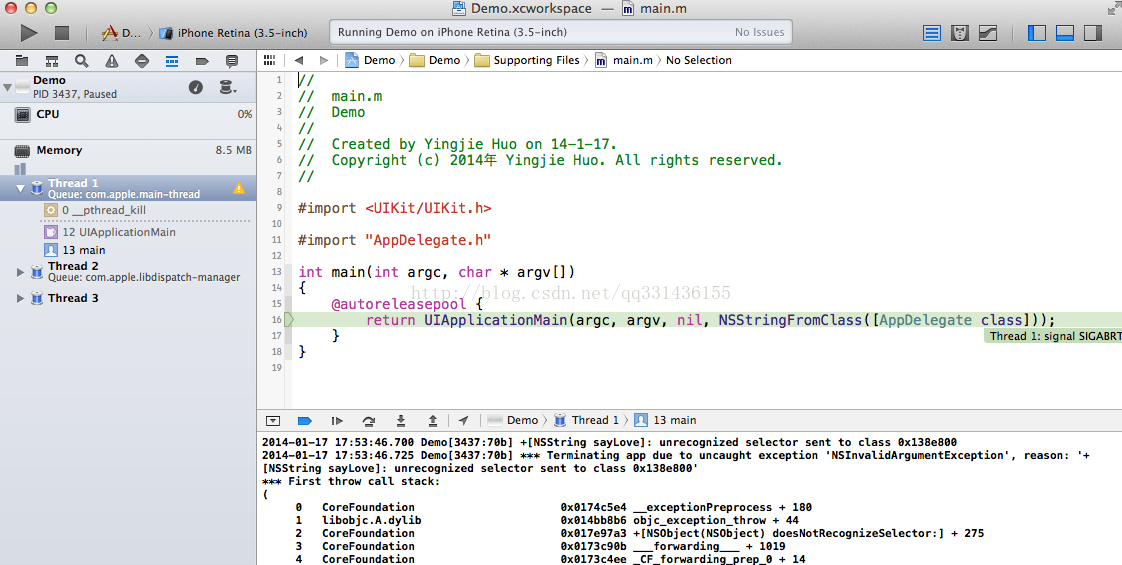
Task: Click the Step Out button
Action: [x=432, y=421]
